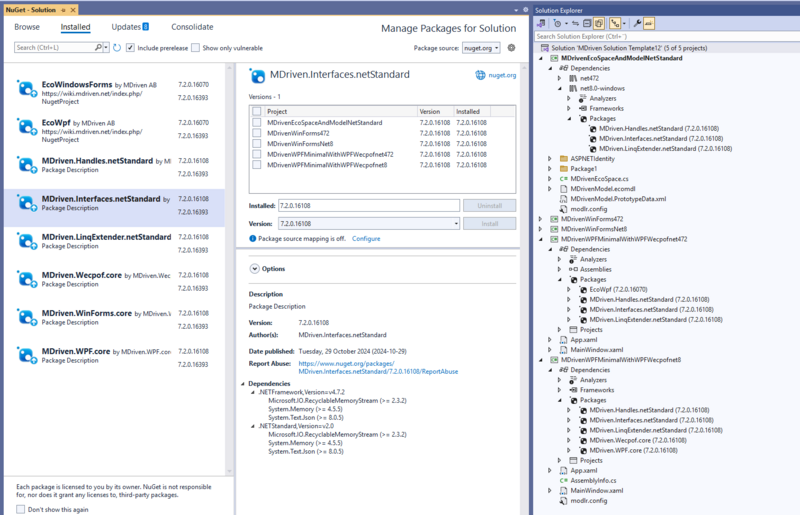
Task: Click the NuGet refresh icon
Action: tap(117, 47)
